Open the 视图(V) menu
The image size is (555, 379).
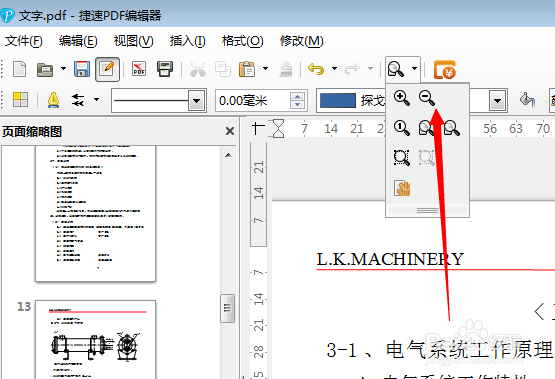click(133, 41)
